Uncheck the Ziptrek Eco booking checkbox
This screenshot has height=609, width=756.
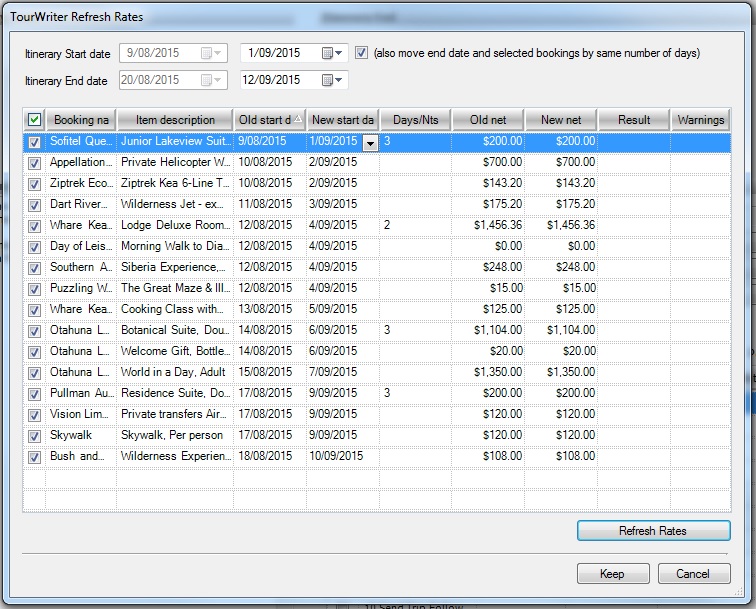pos(34,184)
